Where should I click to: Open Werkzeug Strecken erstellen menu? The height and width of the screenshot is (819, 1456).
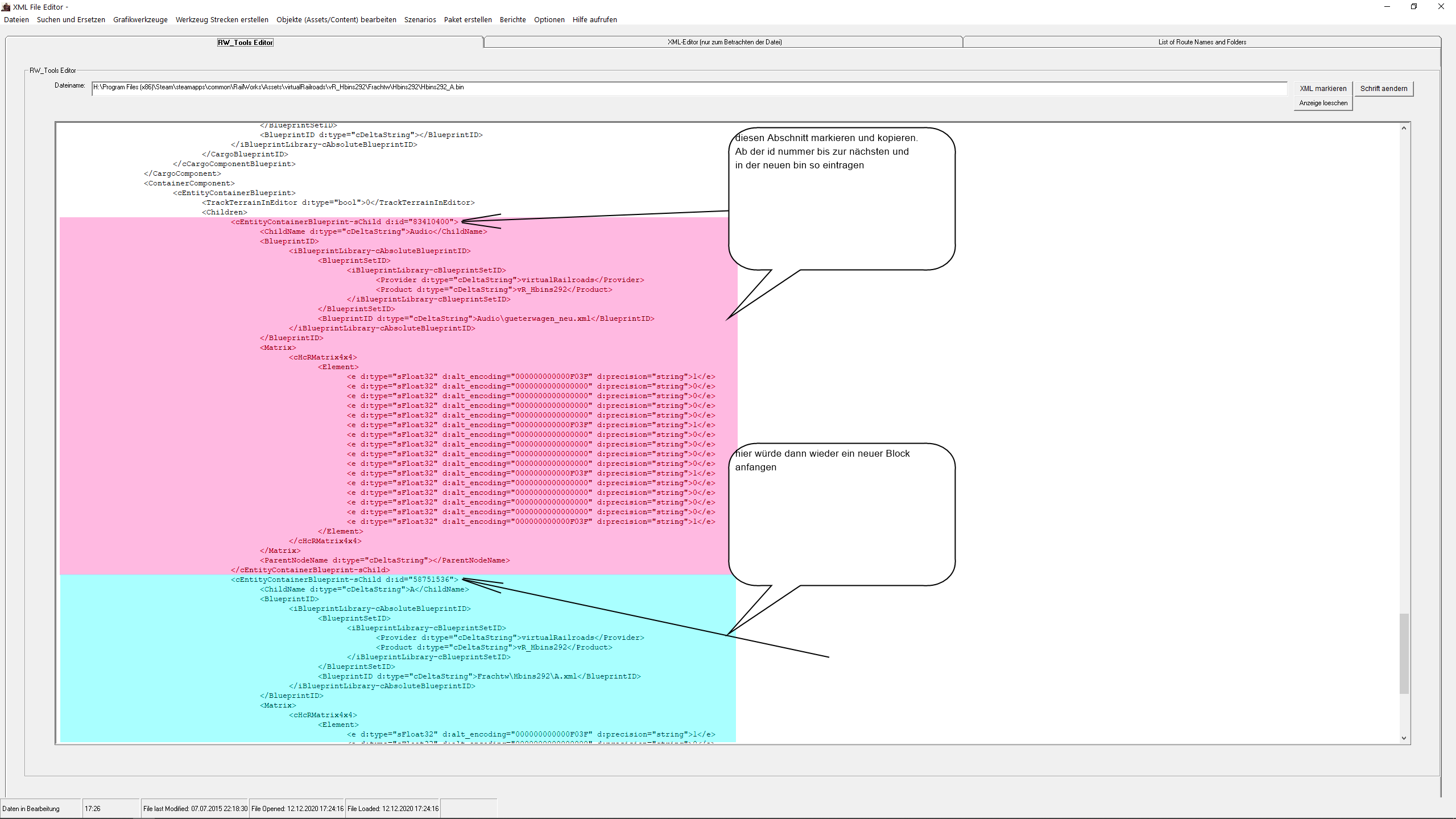[222, 19]
